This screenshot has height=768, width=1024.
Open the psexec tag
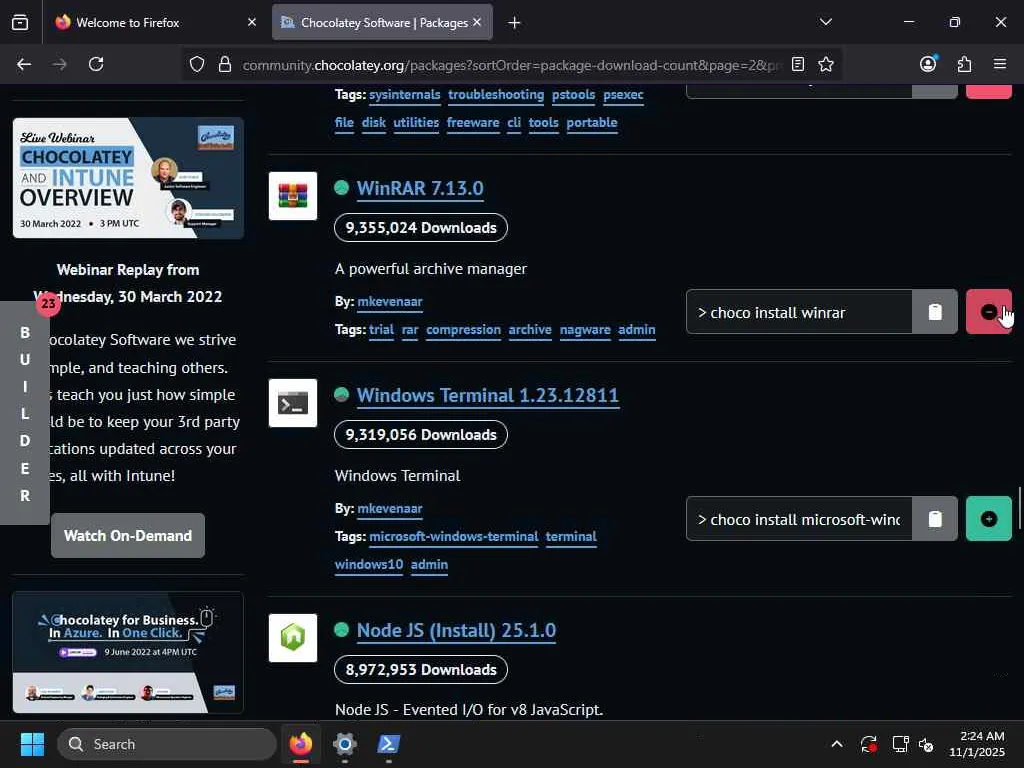(x=623, y=95)
